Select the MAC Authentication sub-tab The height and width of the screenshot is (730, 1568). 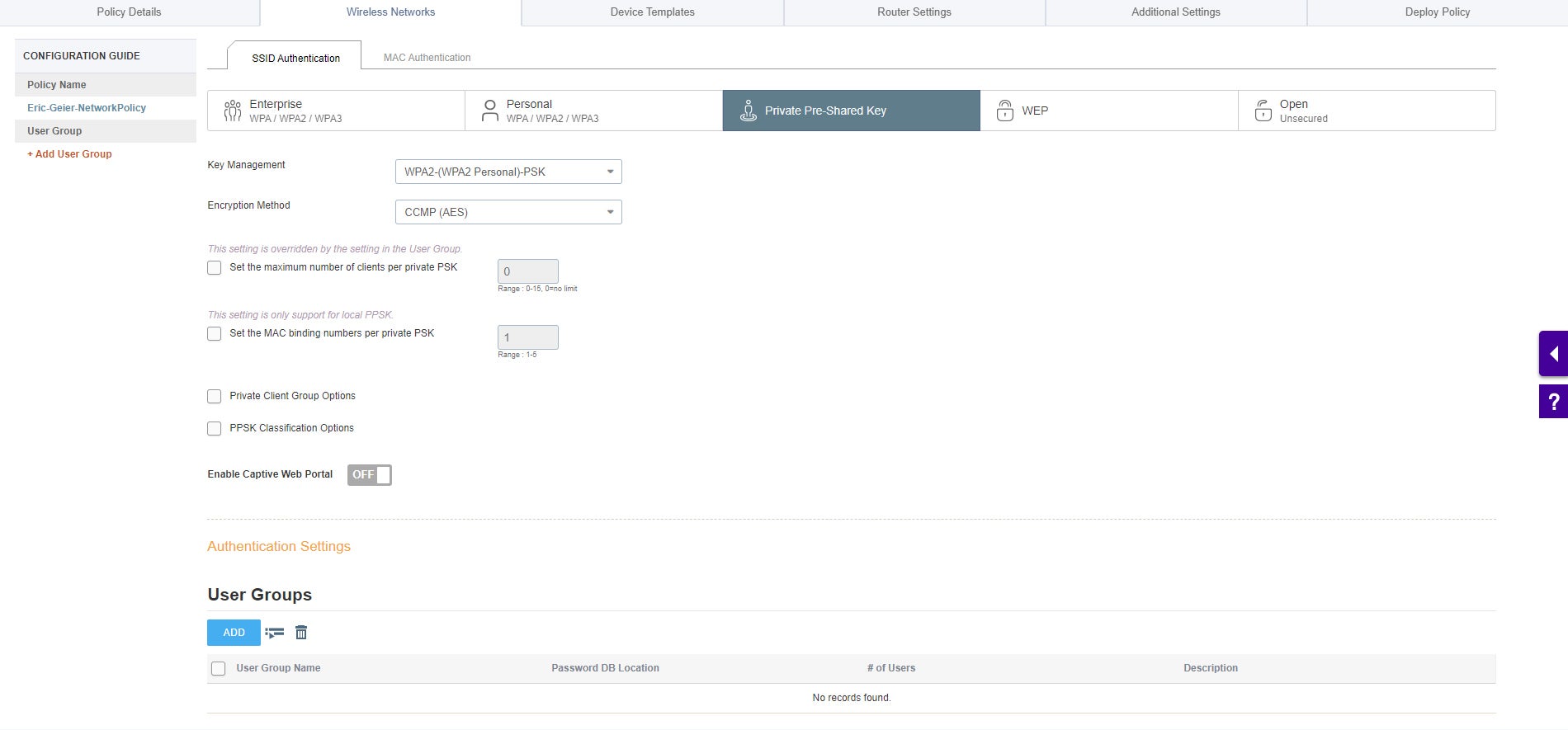427,58
